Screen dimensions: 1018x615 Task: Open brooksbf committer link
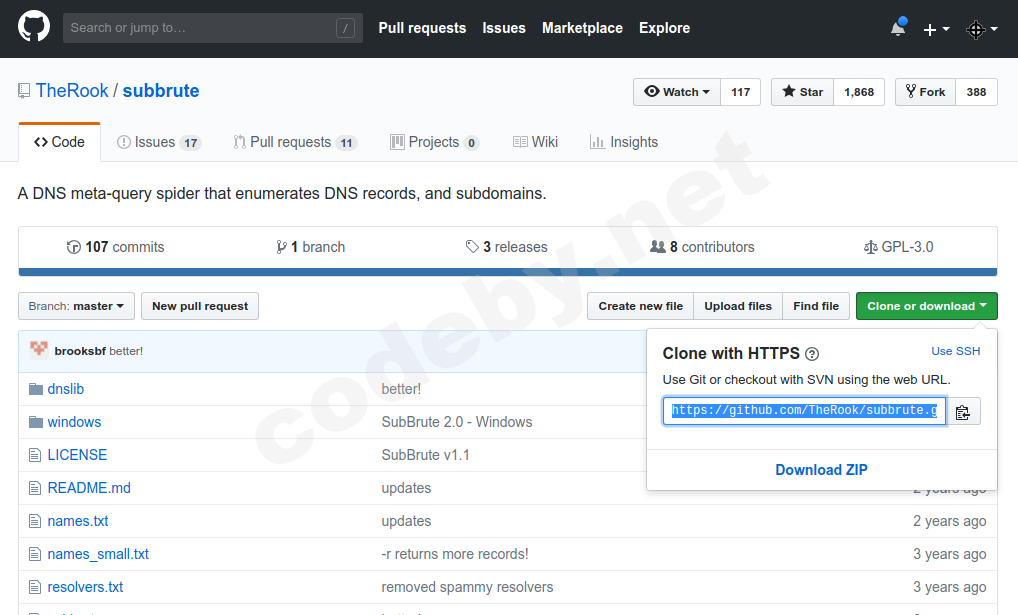(80, 351)
